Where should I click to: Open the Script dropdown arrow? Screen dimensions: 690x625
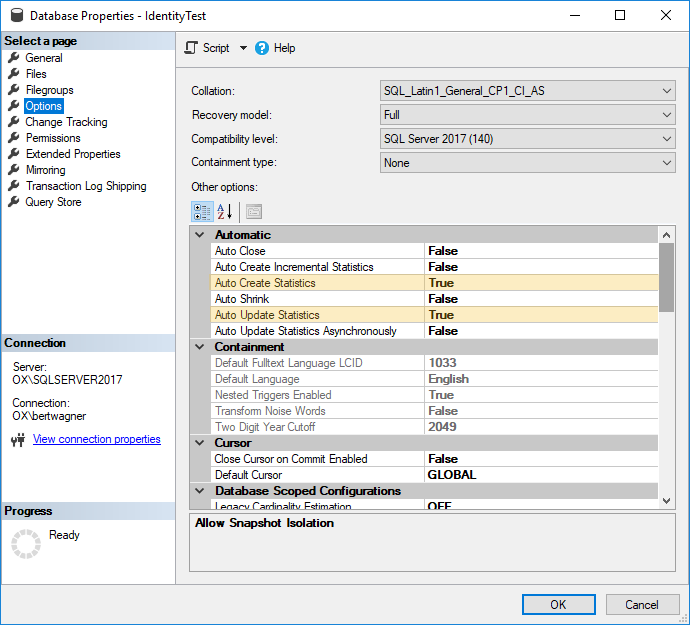pos(243,48)
